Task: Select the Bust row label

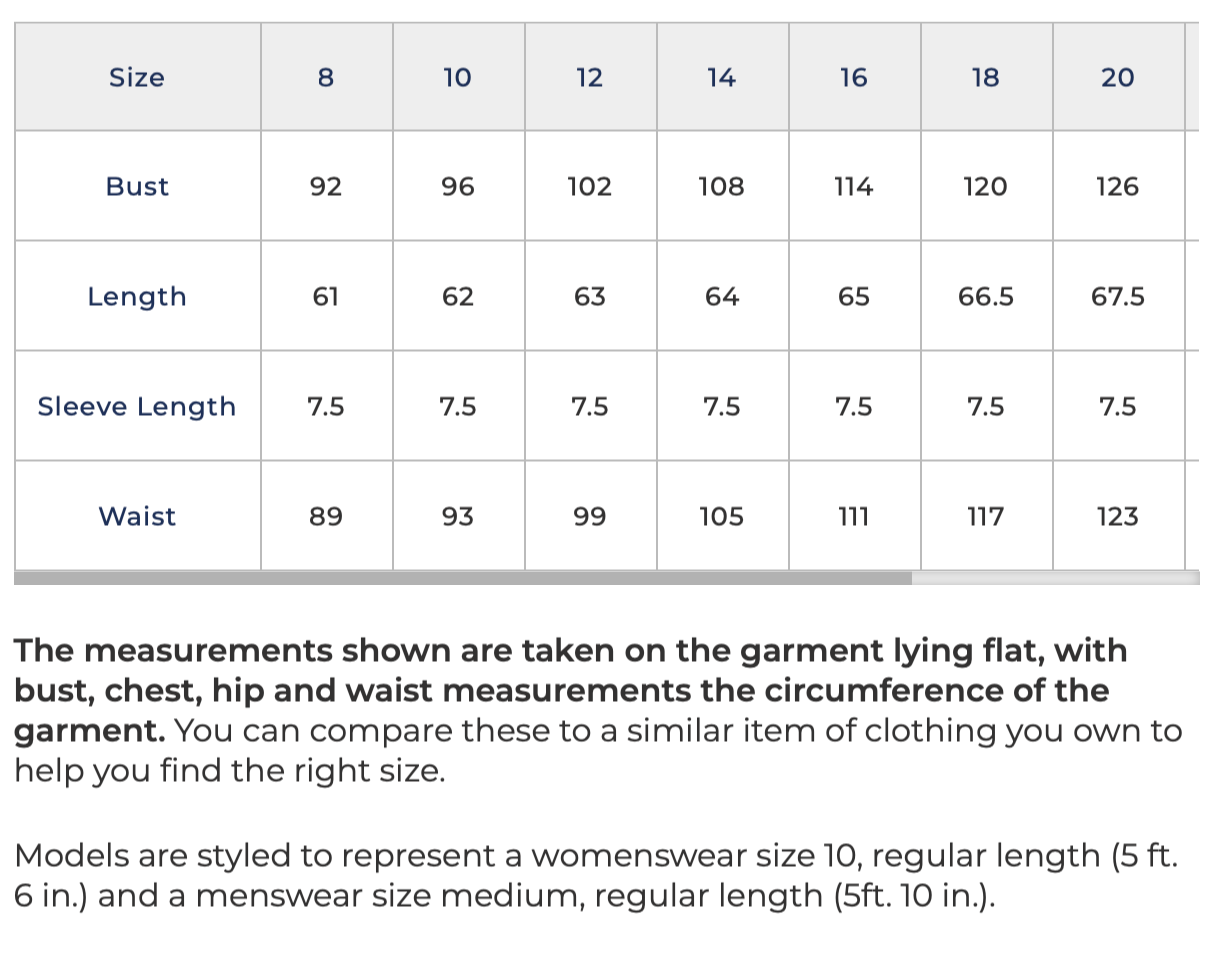Action: point(138,186)
